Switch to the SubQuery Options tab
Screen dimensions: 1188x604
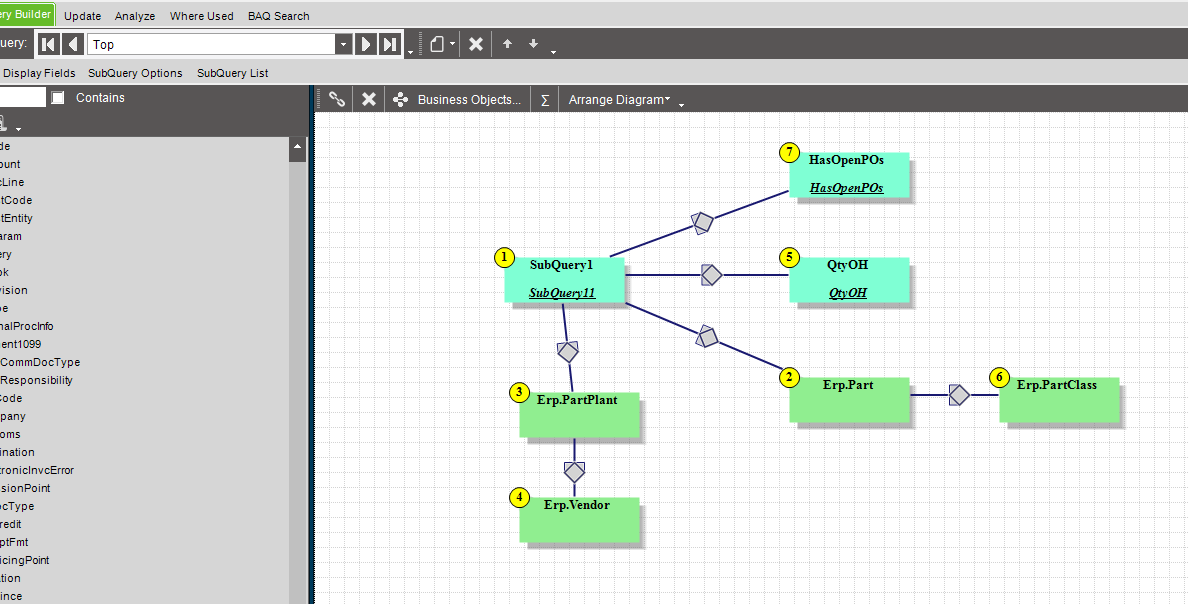click(135, 73)
